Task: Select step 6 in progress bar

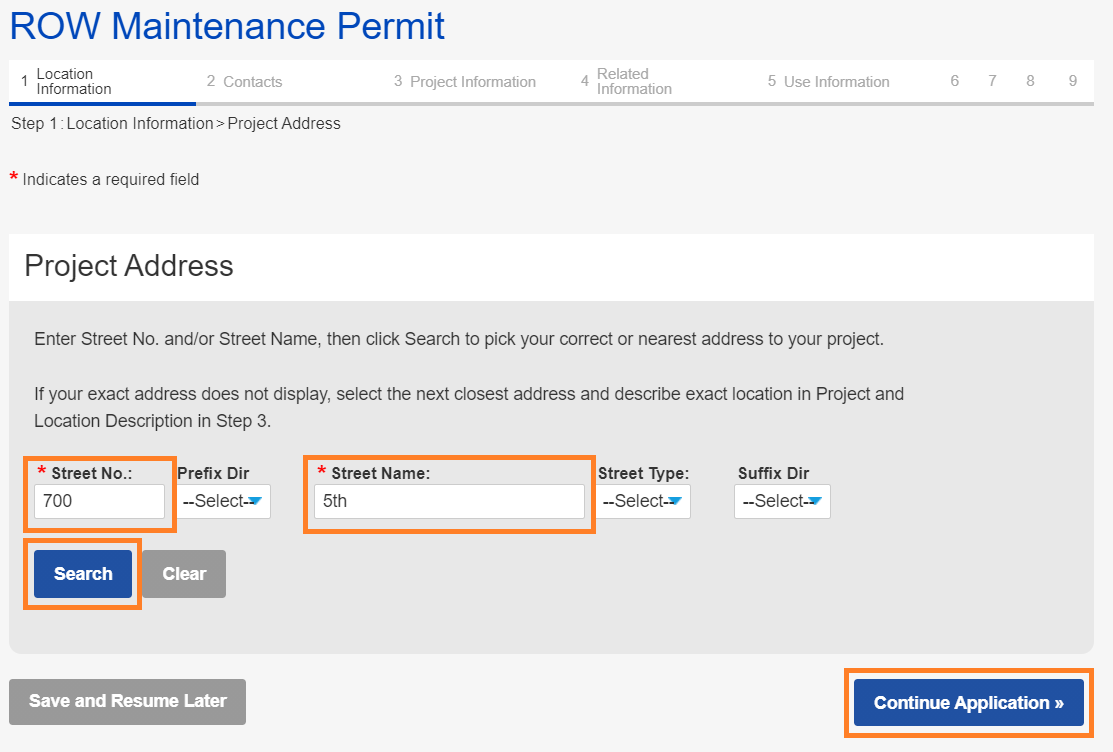Action: coord(955,81)
